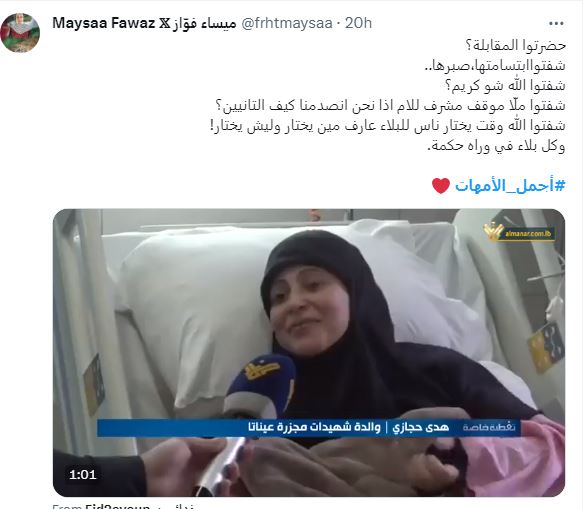Click the Arabic name ميساء فوّاز
Screen dimensions: 586x509
pyautogui.click(x=205, y=23)
